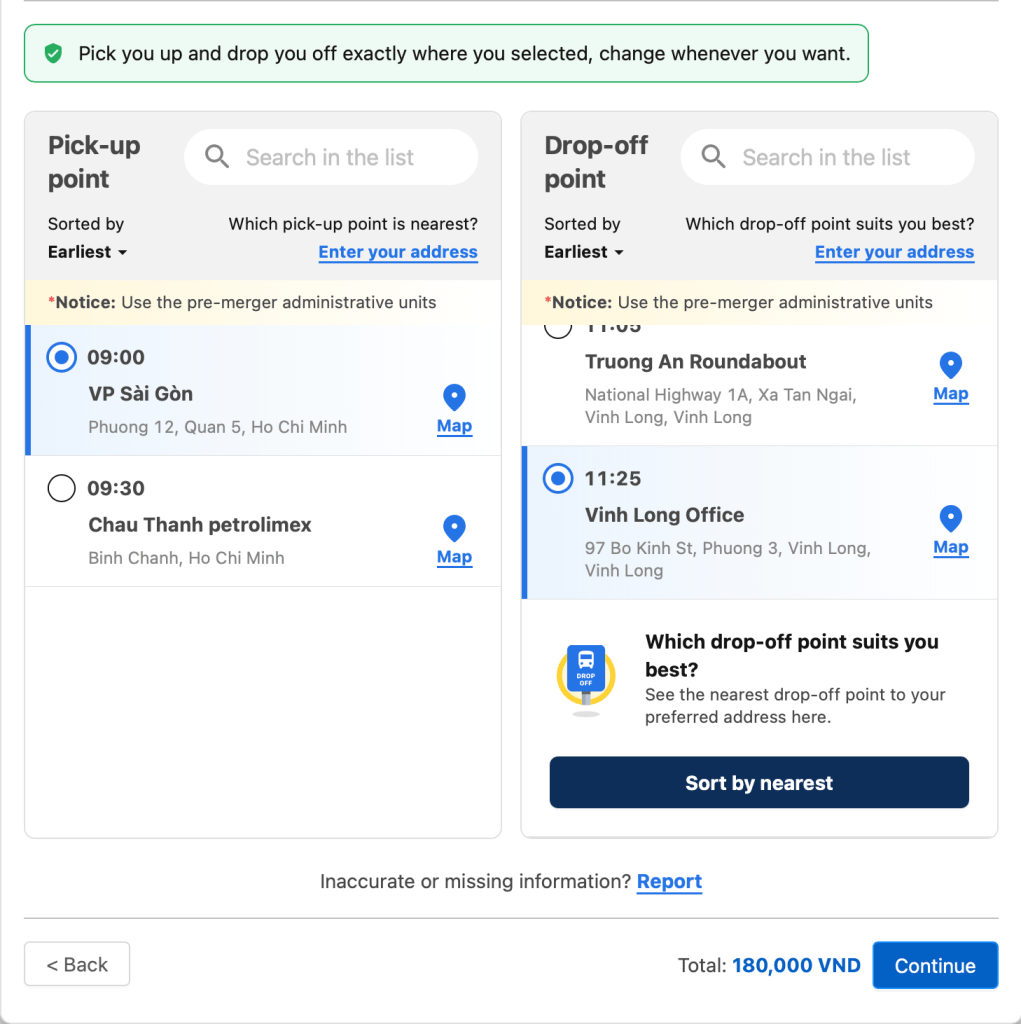This screenshot has width=1021, height=1024.
Task: Click the map pin icon for Chau Thanh petrolimex
Action: (x=454, y=527)
